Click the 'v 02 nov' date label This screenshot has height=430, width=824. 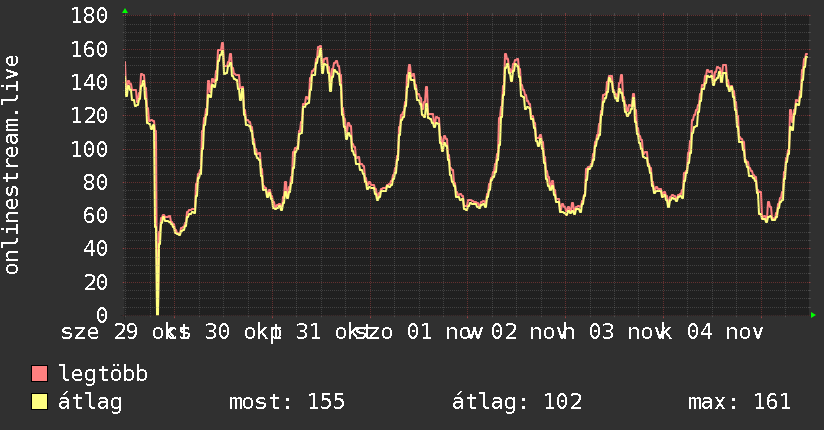tap(523, 332)
